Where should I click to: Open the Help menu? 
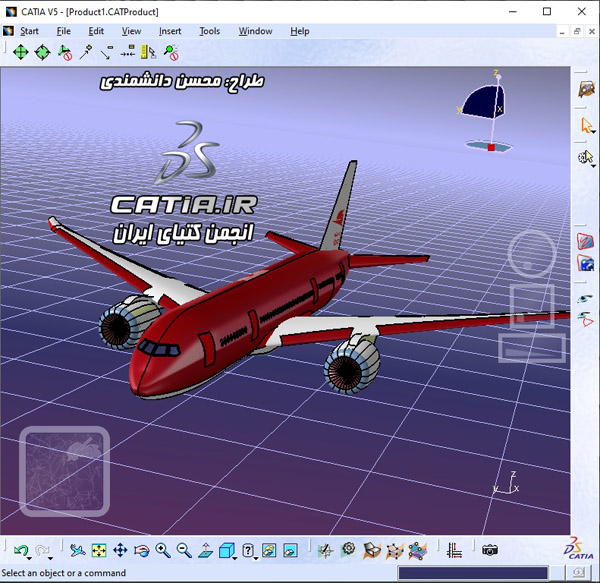(300, 31)
